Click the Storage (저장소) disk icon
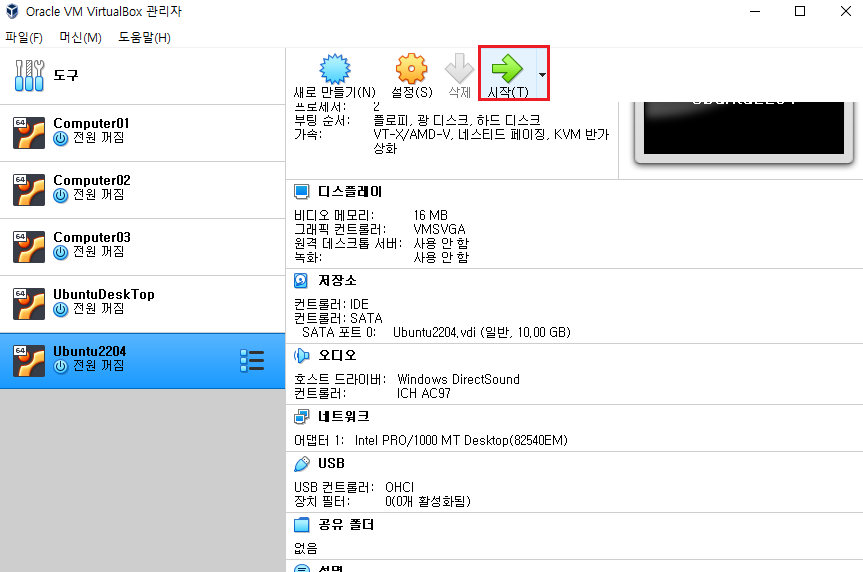Viewport: 863px width, 572px height. point(301,281)
